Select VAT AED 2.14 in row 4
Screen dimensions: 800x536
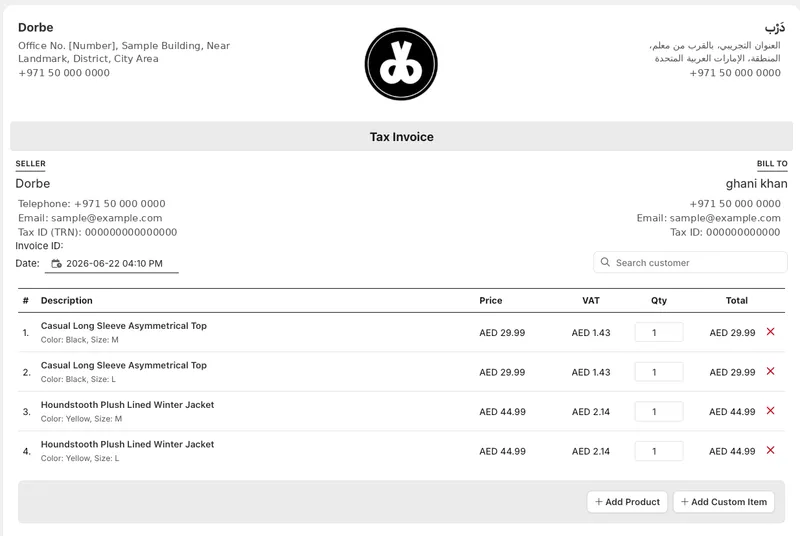tap(591, 451)
